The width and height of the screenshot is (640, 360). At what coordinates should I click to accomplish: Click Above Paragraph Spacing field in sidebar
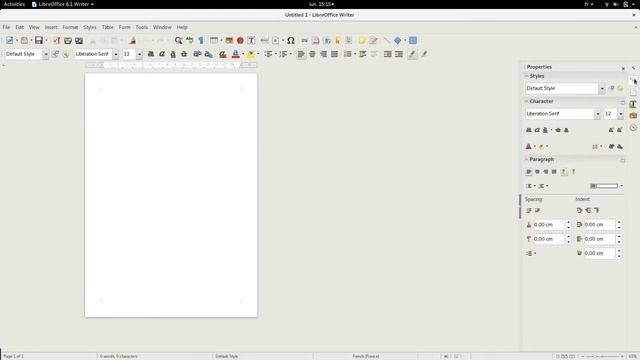click(549, 224)
